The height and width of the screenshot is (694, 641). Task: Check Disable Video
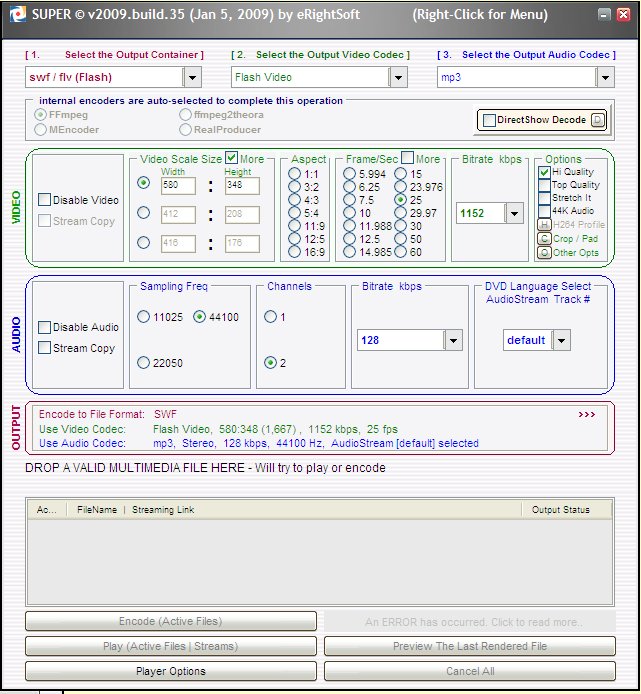click(44, 200)
